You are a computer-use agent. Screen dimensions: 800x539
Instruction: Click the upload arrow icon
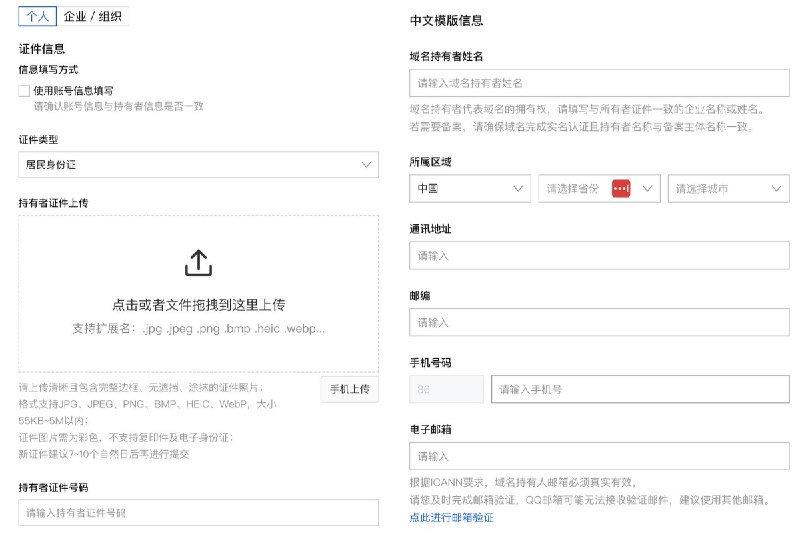198,263
